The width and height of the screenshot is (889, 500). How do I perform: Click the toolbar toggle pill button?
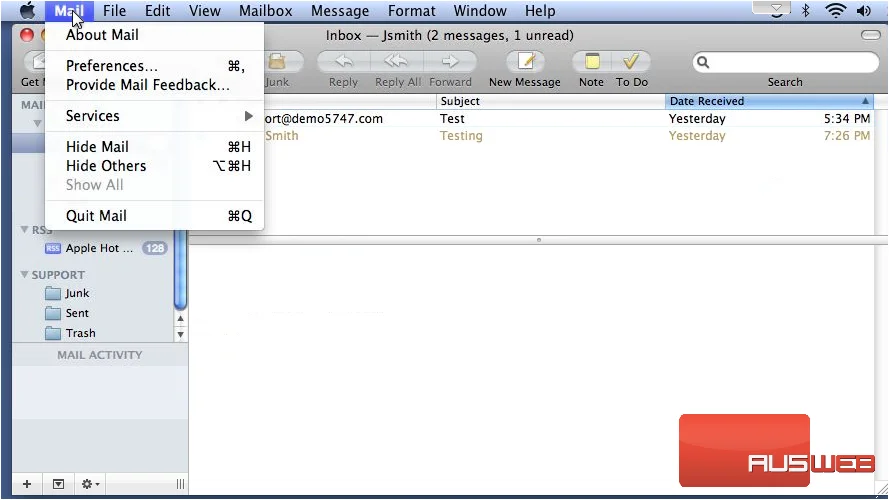pos(870,35)
